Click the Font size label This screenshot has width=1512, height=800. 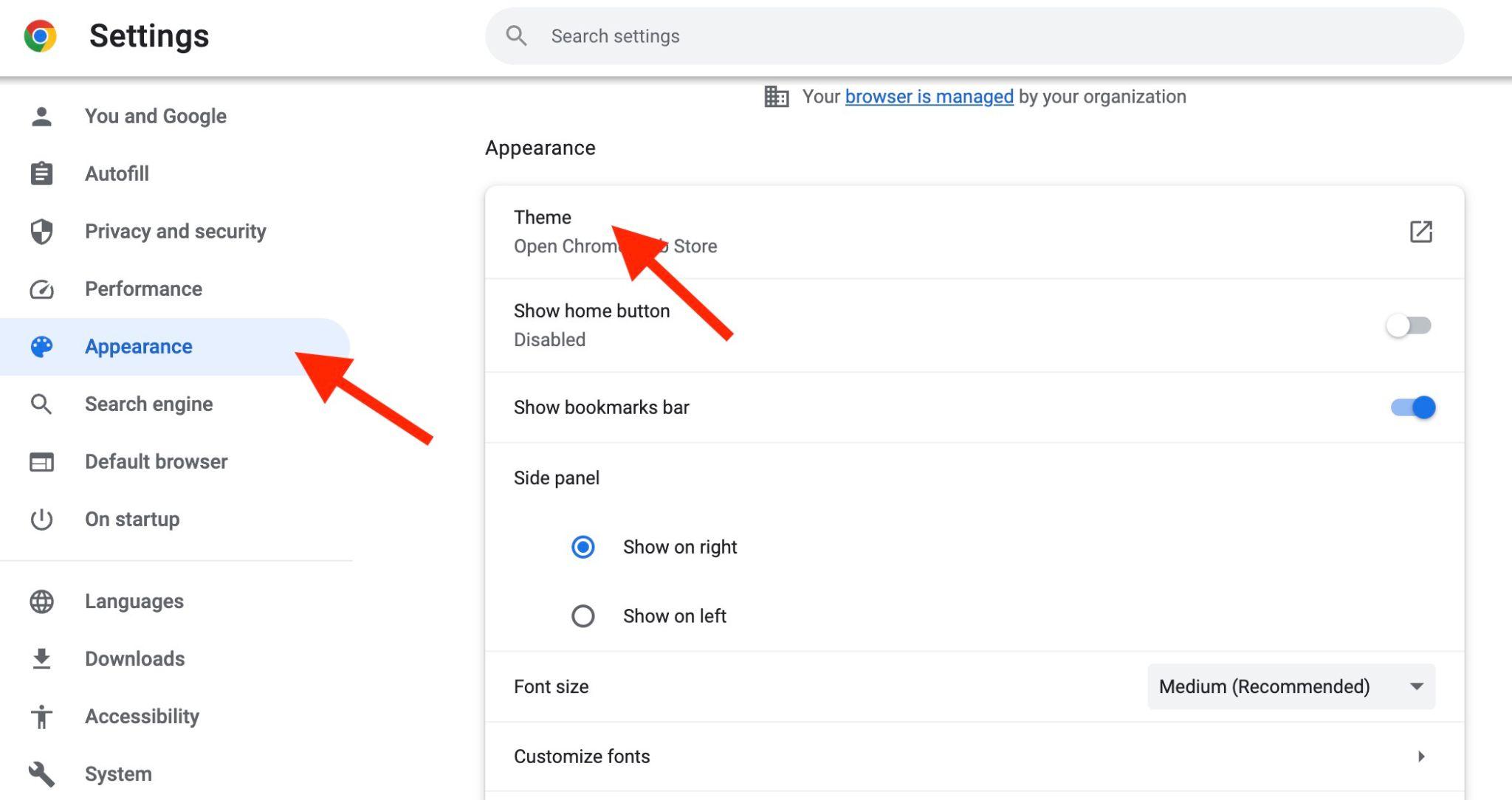[x=551, y=686]
